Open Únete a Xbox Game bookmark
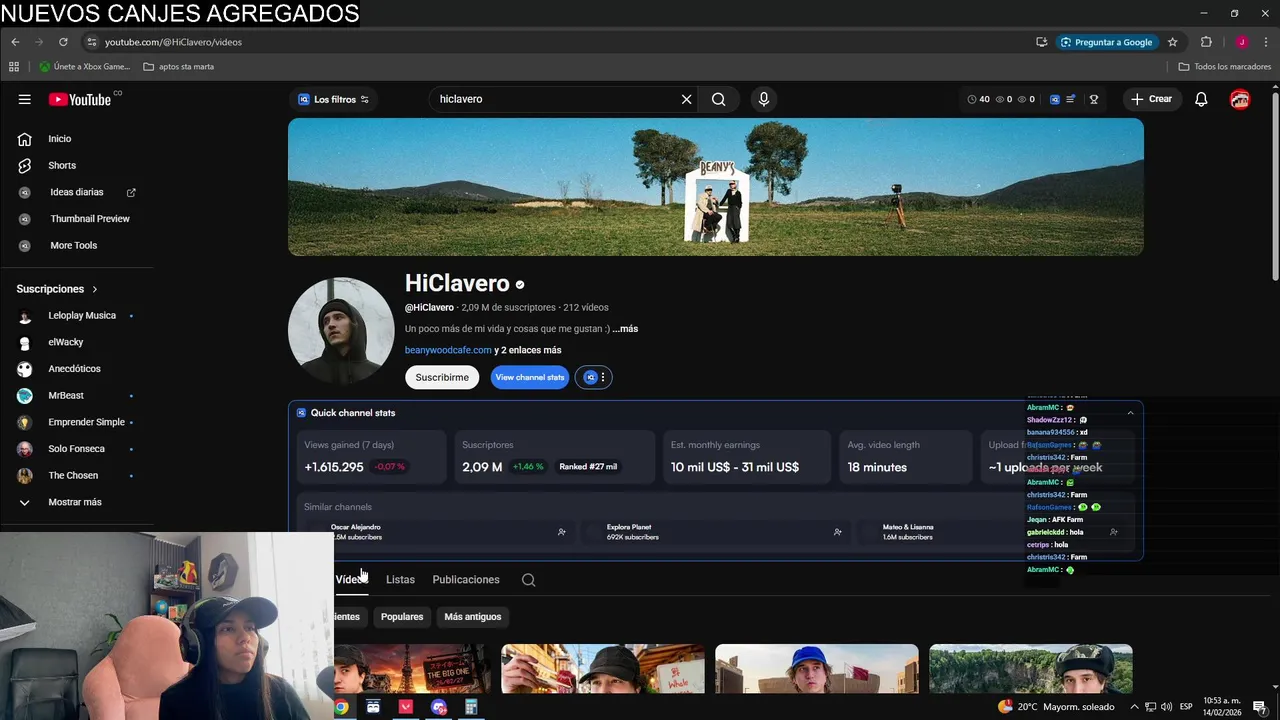This screenshot has height=720, width=1280. point(85,67)
